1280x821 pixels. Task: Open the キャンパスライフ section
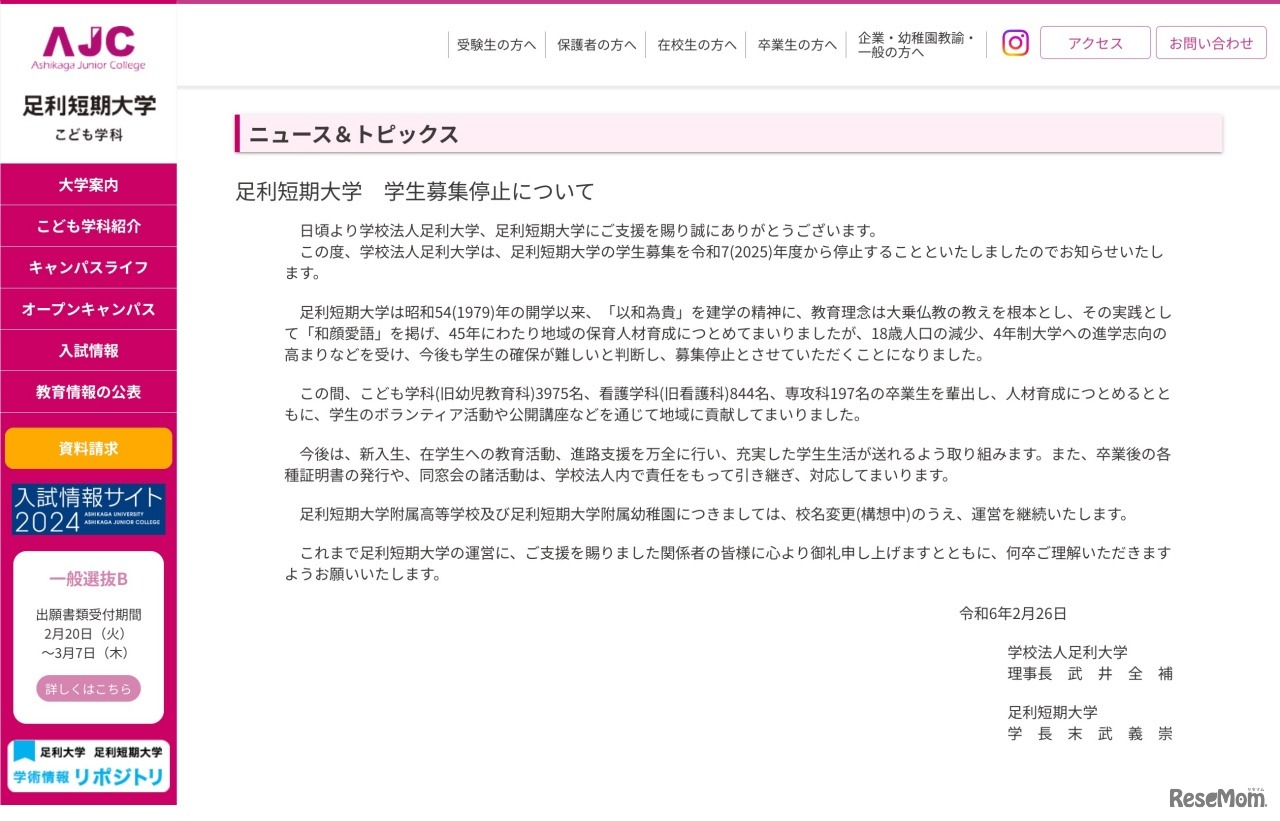point(88,267)
